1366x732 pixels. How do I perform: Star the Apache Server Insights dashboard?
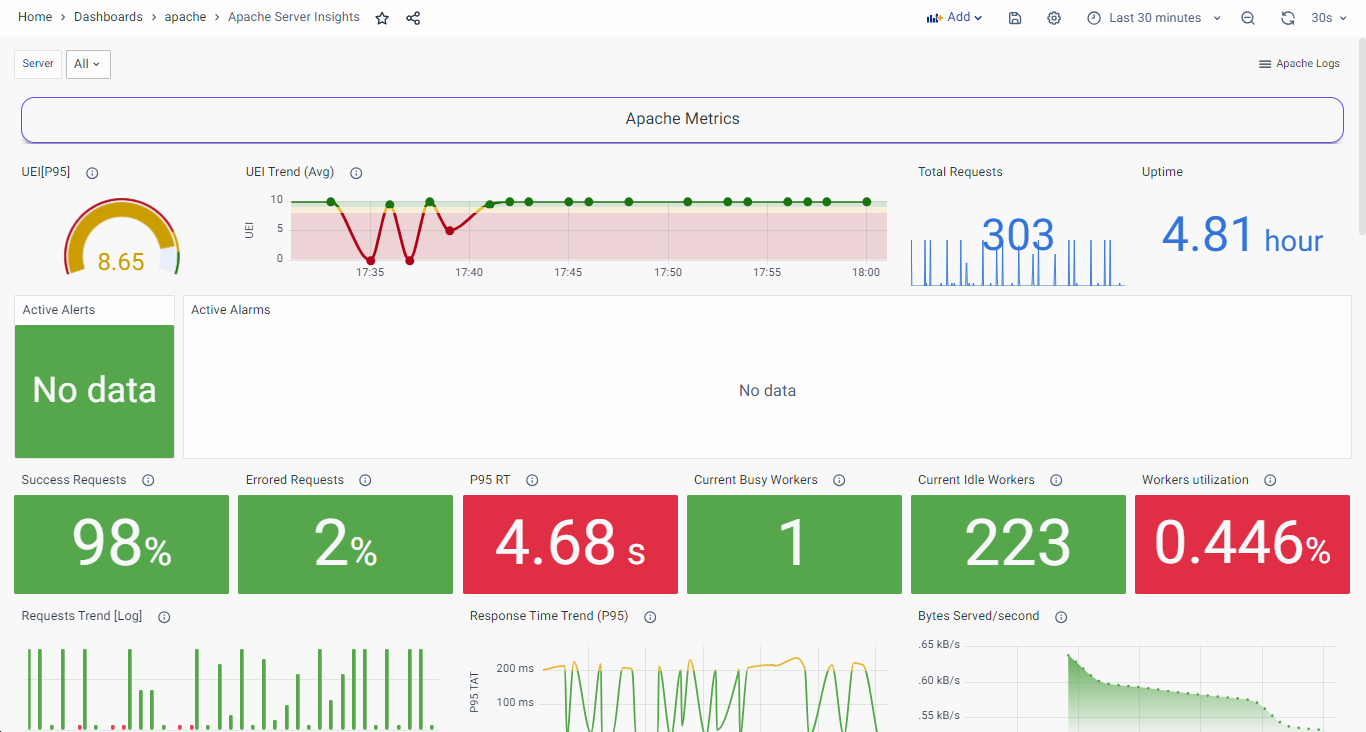(x=382, y=18)
